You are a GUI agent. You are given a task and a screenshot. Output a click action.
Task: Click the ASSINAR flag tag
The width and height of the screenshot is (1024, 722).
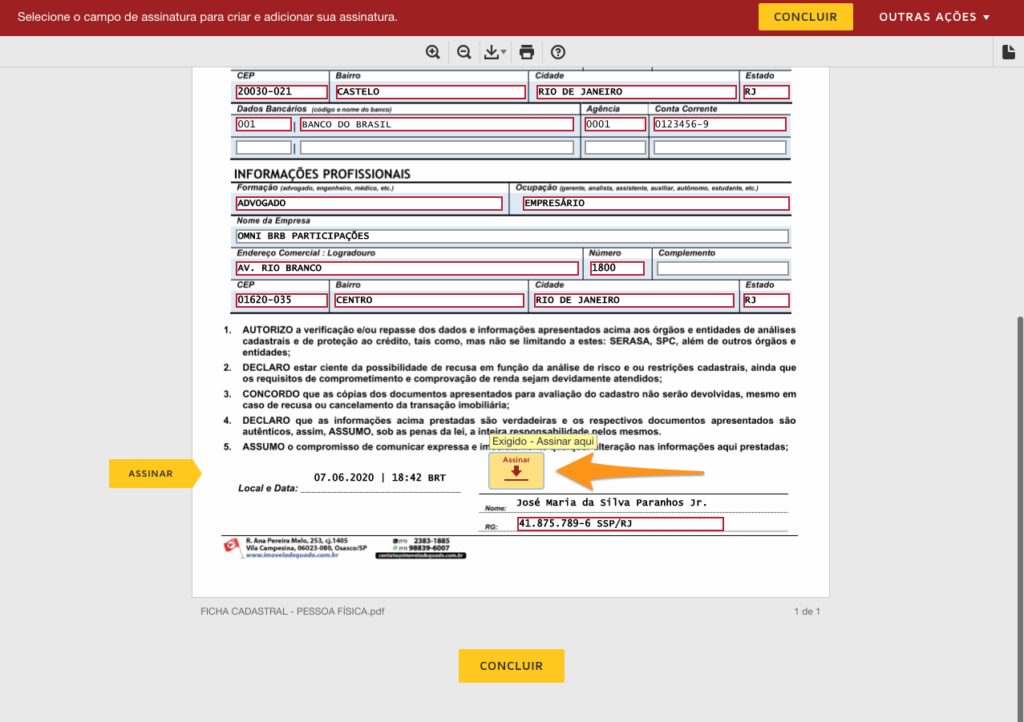(x=154, y=473)
